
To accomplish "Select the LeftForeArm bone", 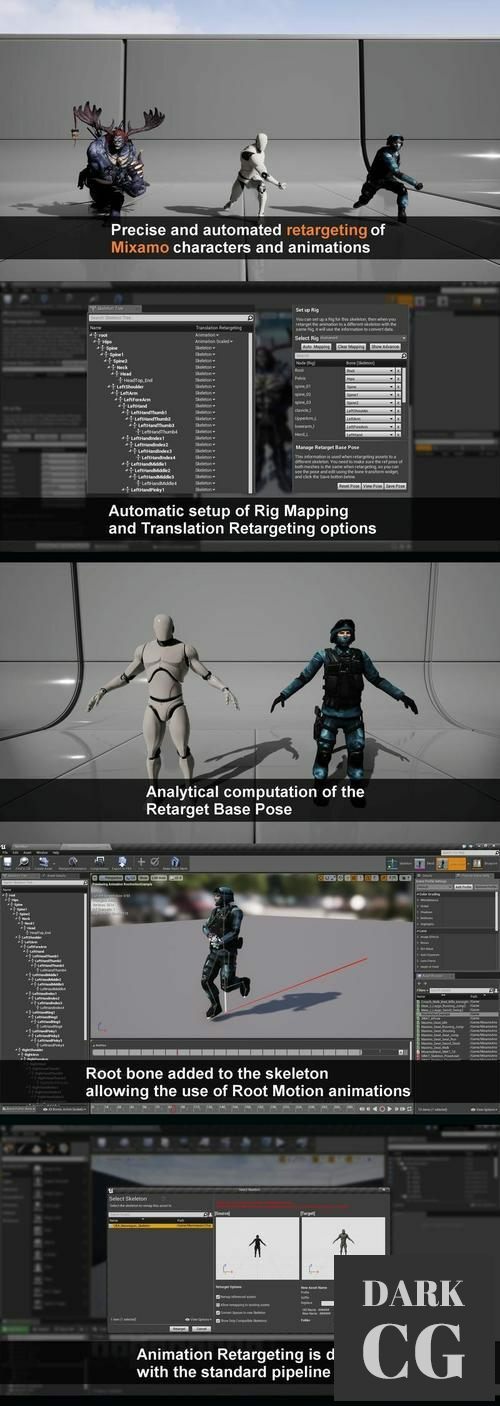I will [138, 399].
